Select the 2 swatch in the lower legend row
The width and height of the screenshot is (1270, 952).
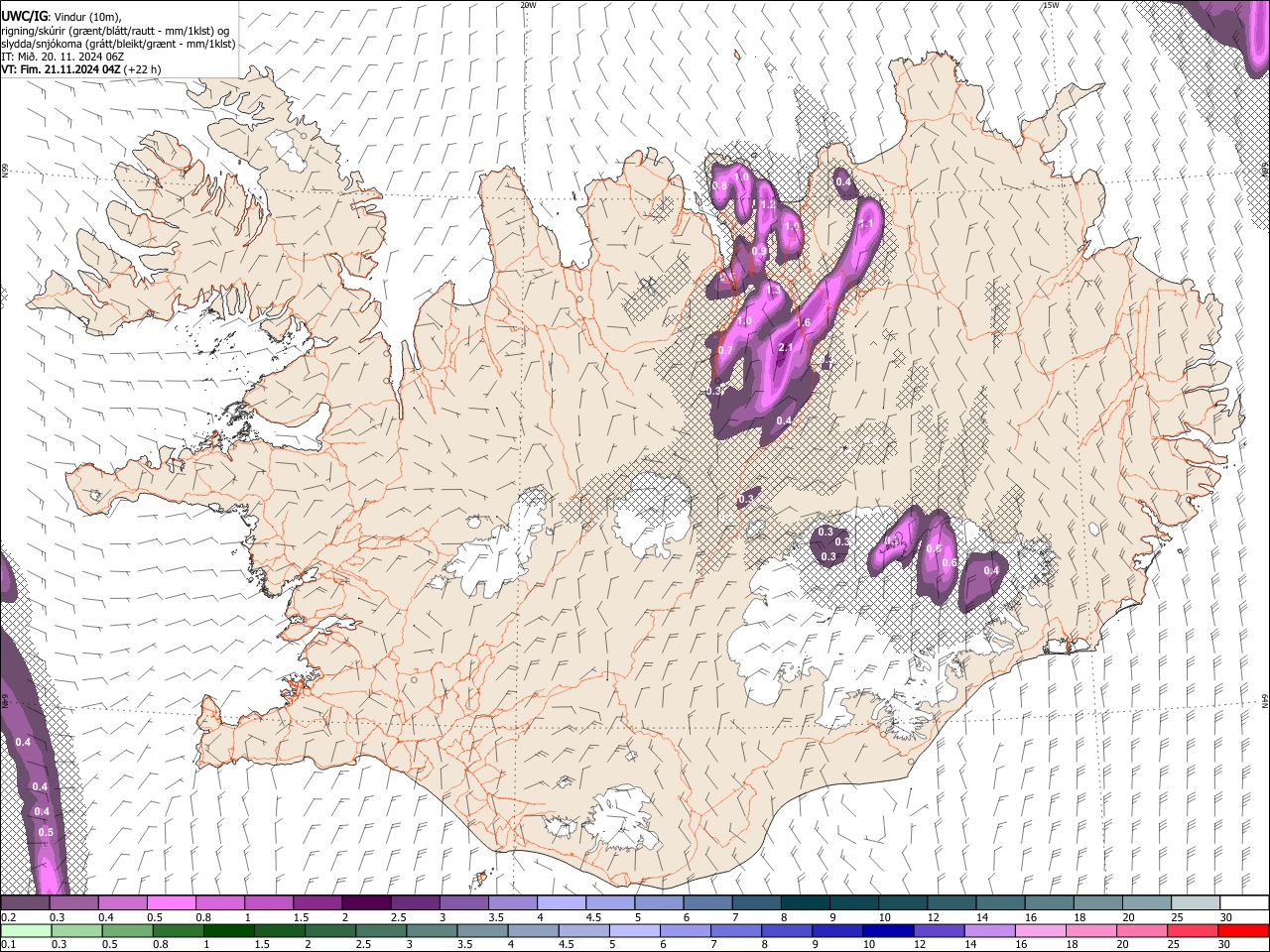[x=329, y=930]
